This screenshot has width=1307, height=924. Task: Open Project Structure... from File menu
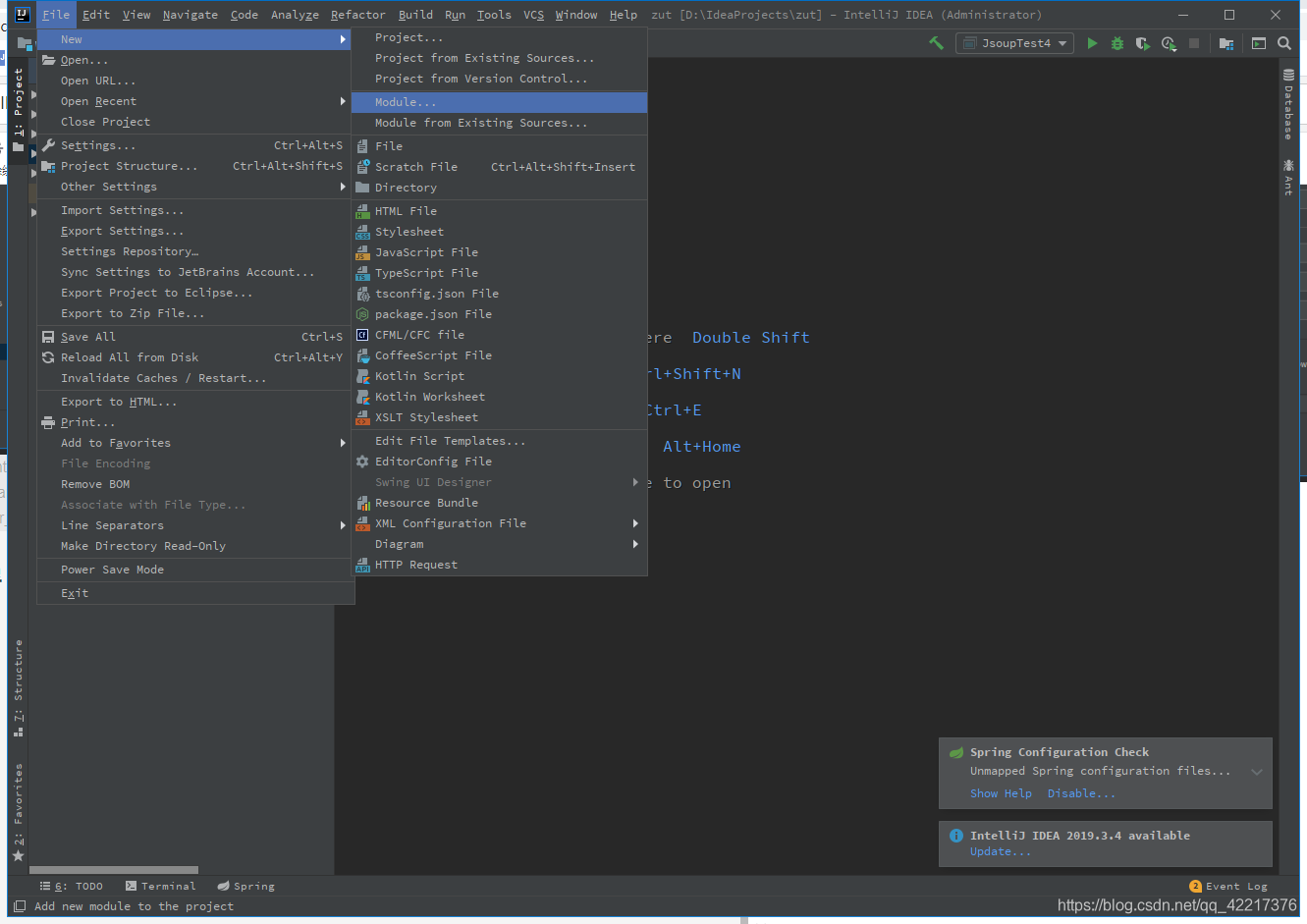(193, 166)
